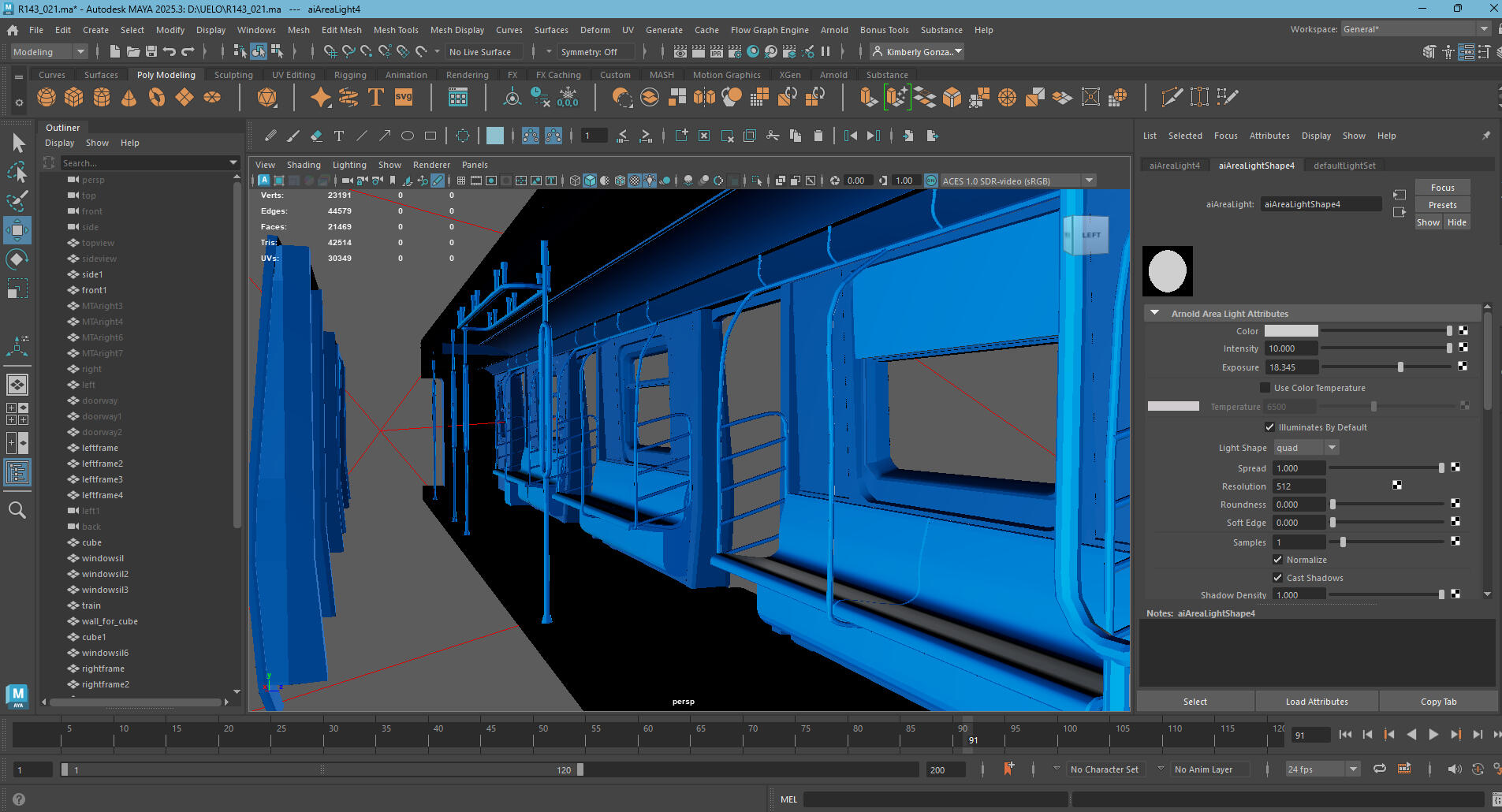Select the Type text tool shelf icon

pyautogui.click(x=376, y=97)
